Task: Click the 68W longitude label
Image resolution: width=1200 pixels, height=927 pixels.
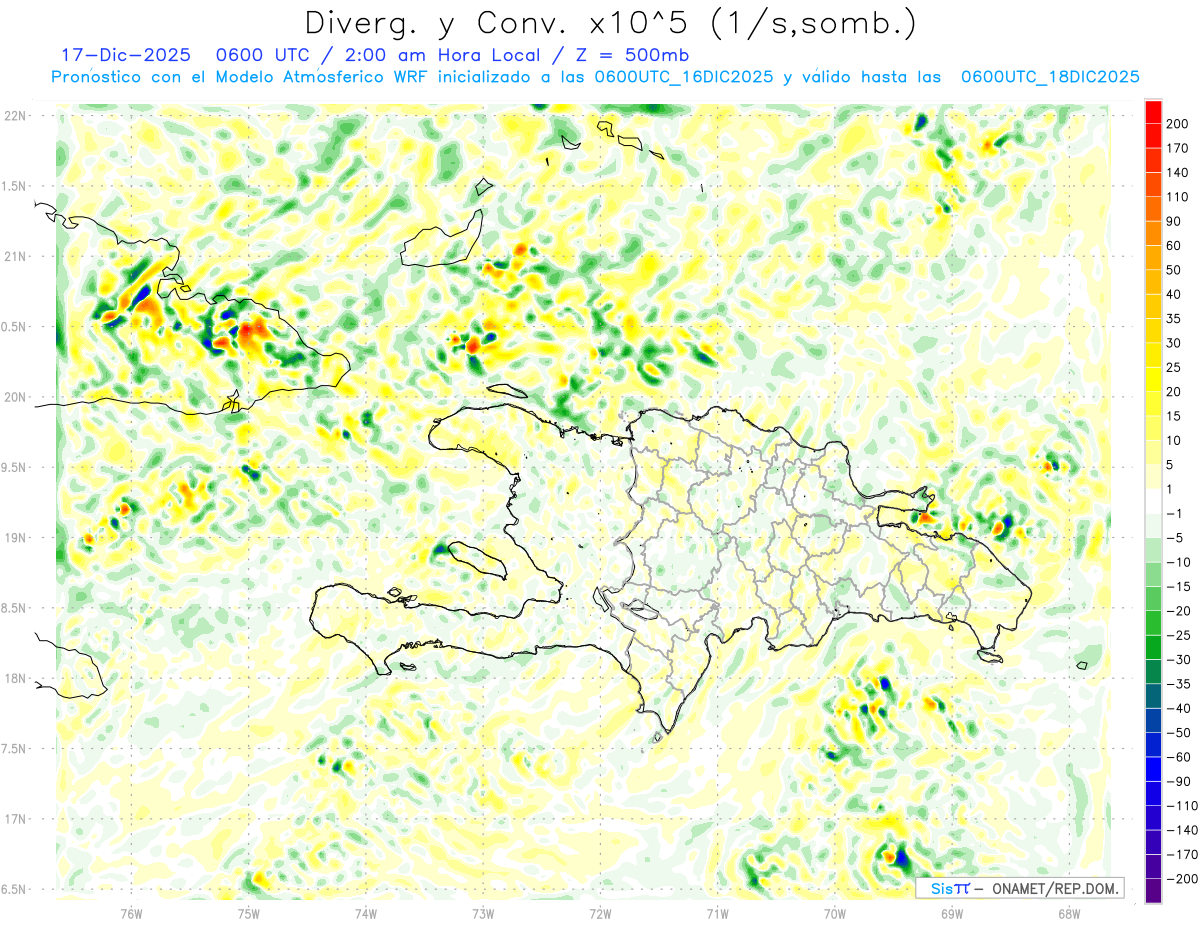Action: [x=1069, y=913]
